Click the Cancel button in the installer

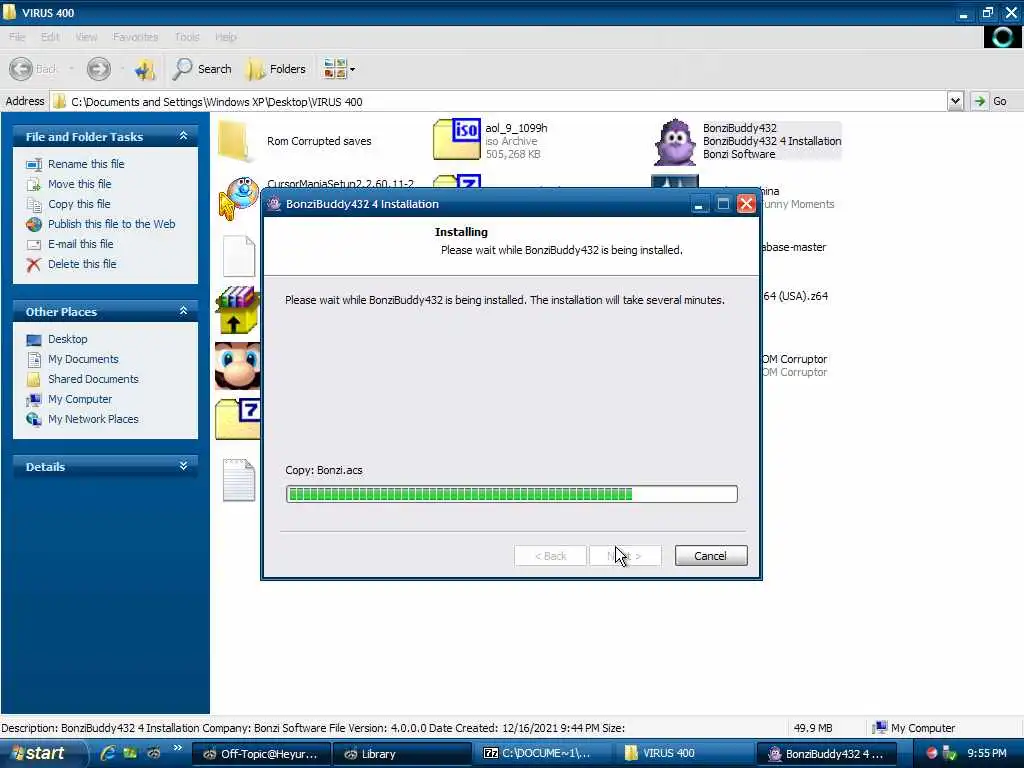711,556
